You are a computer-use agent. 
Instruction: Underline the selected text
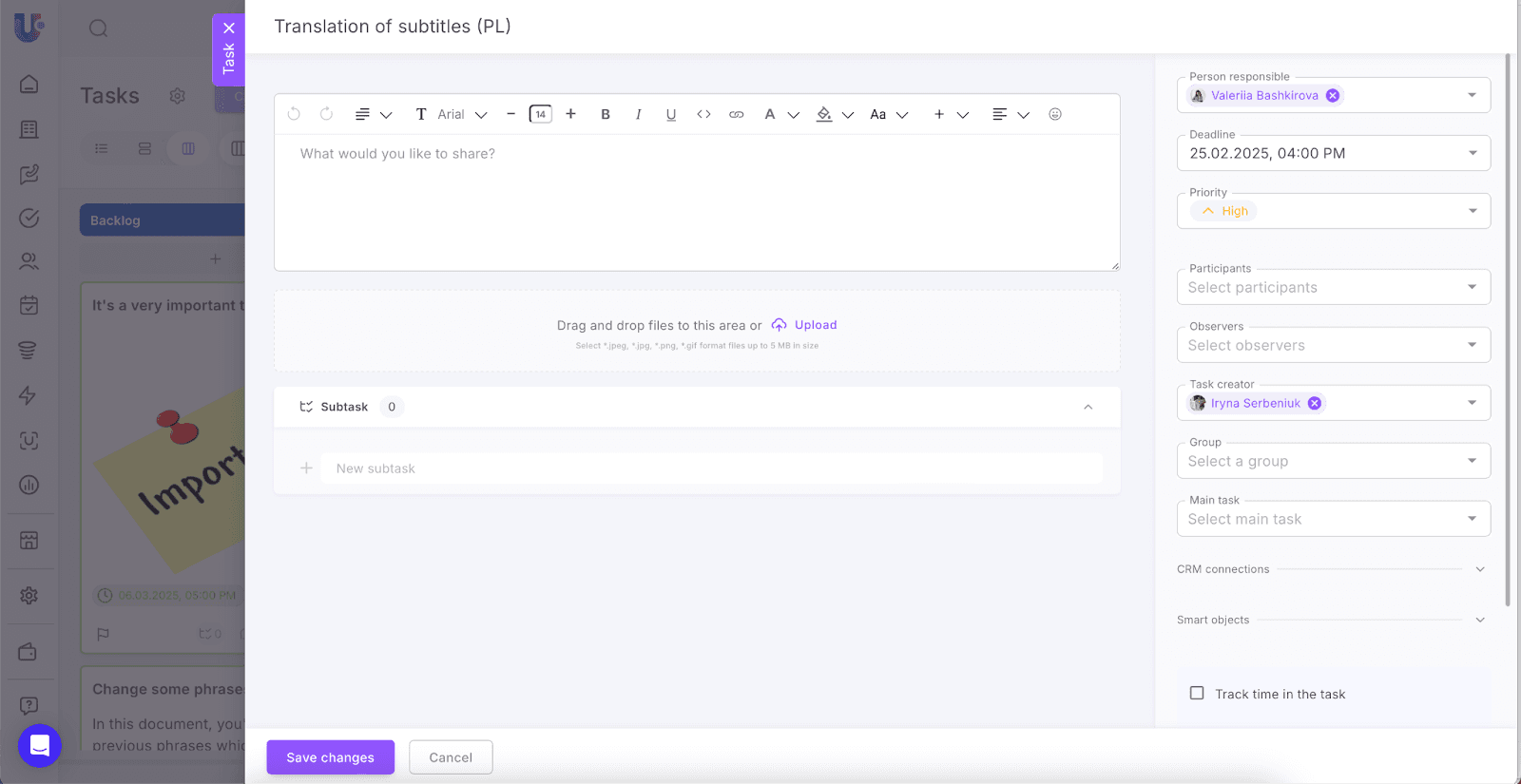tap(671, 114)
